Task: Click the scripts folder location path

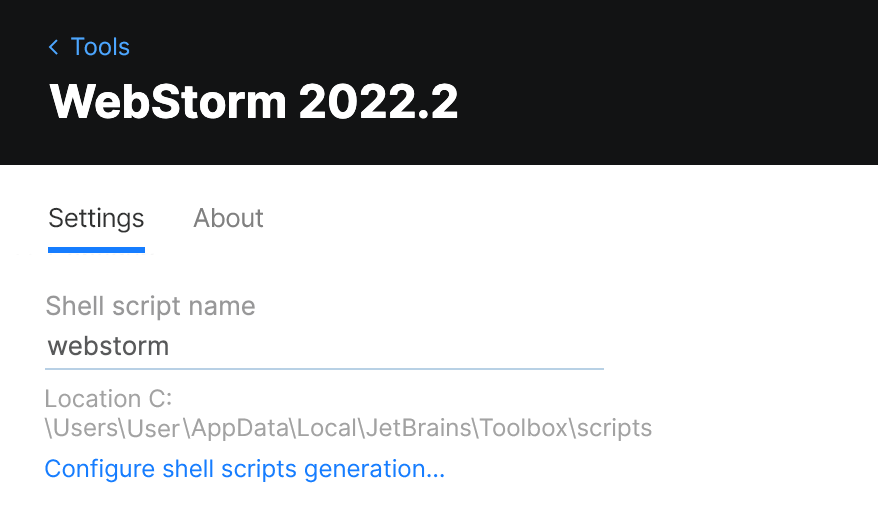Action: coord(348,428)
